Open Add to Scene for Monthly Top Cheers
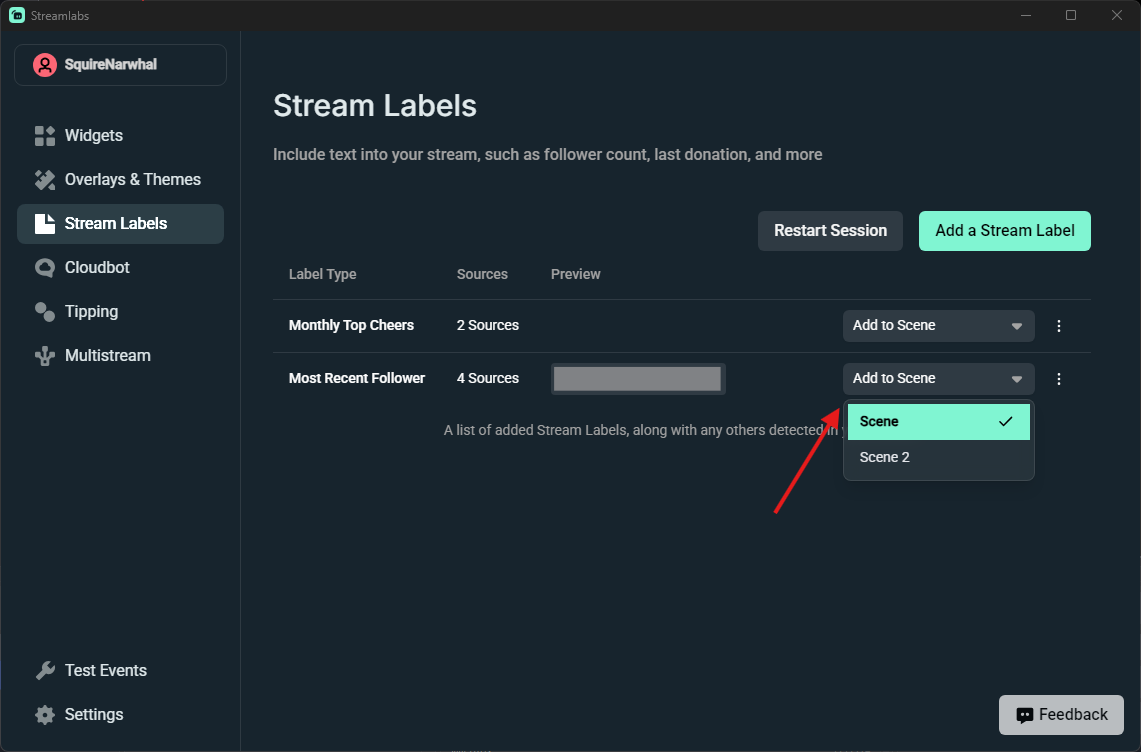The width and height of the screenshot is (1141, 752). (x=937, y=325)
